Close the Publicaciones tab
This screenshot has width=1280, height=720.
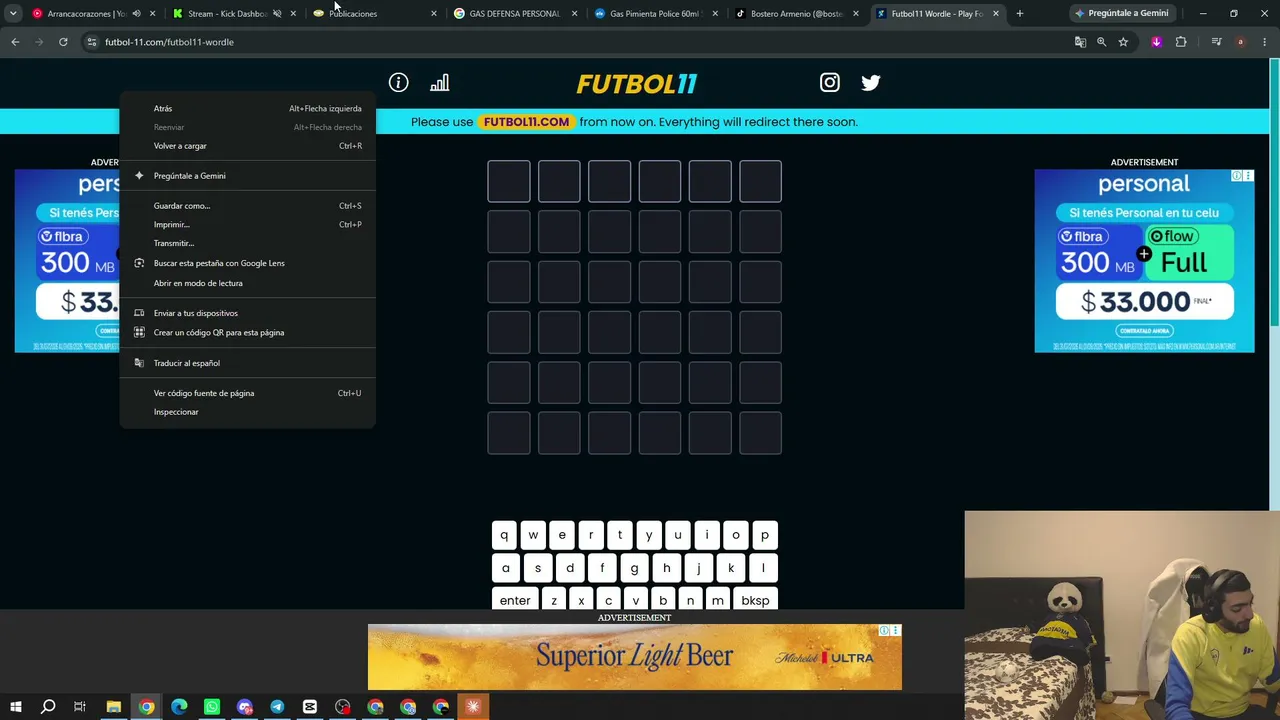[x=434, y=14]
